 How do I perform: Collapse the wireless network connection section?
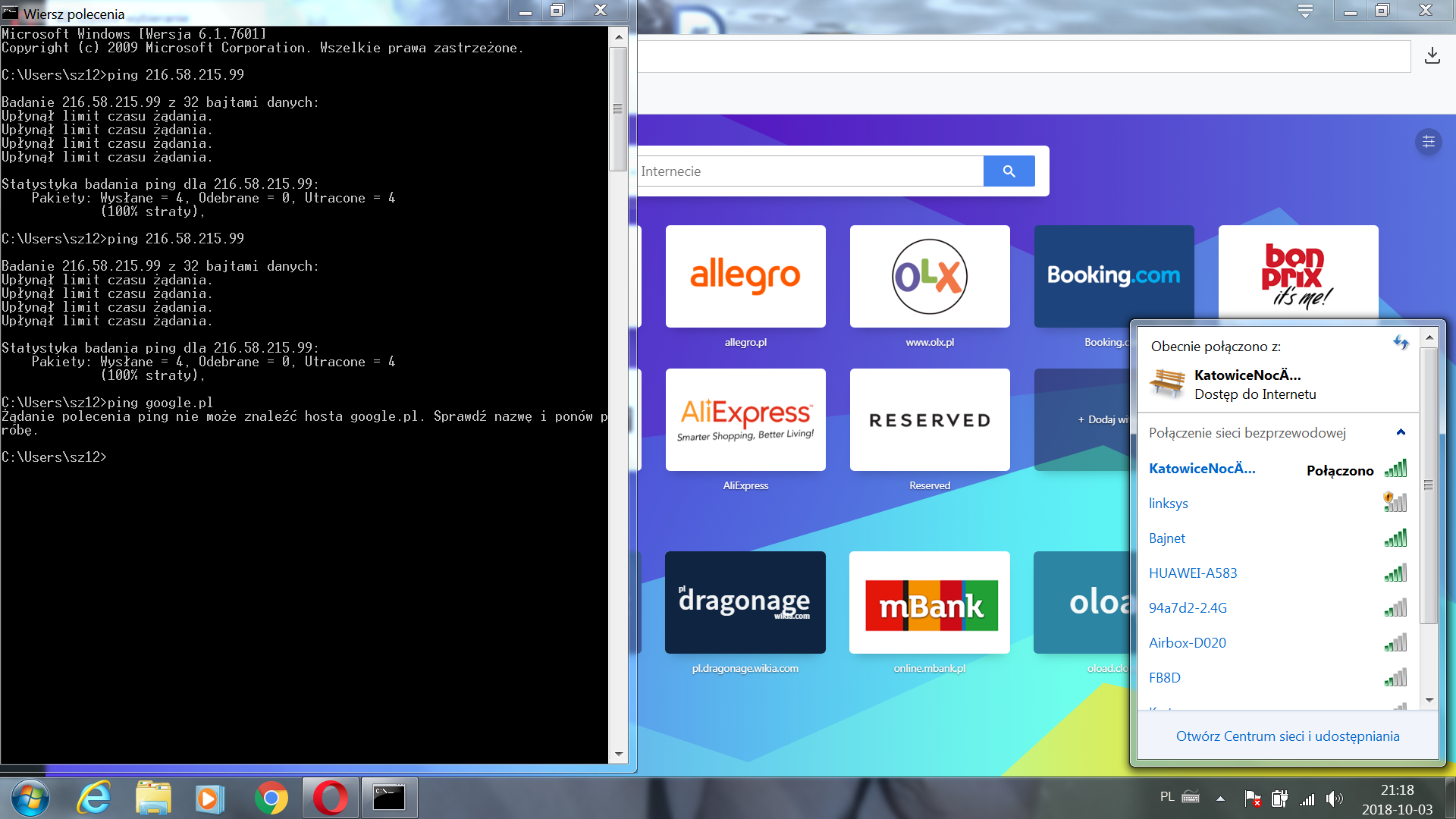[x=1401, y=432]
